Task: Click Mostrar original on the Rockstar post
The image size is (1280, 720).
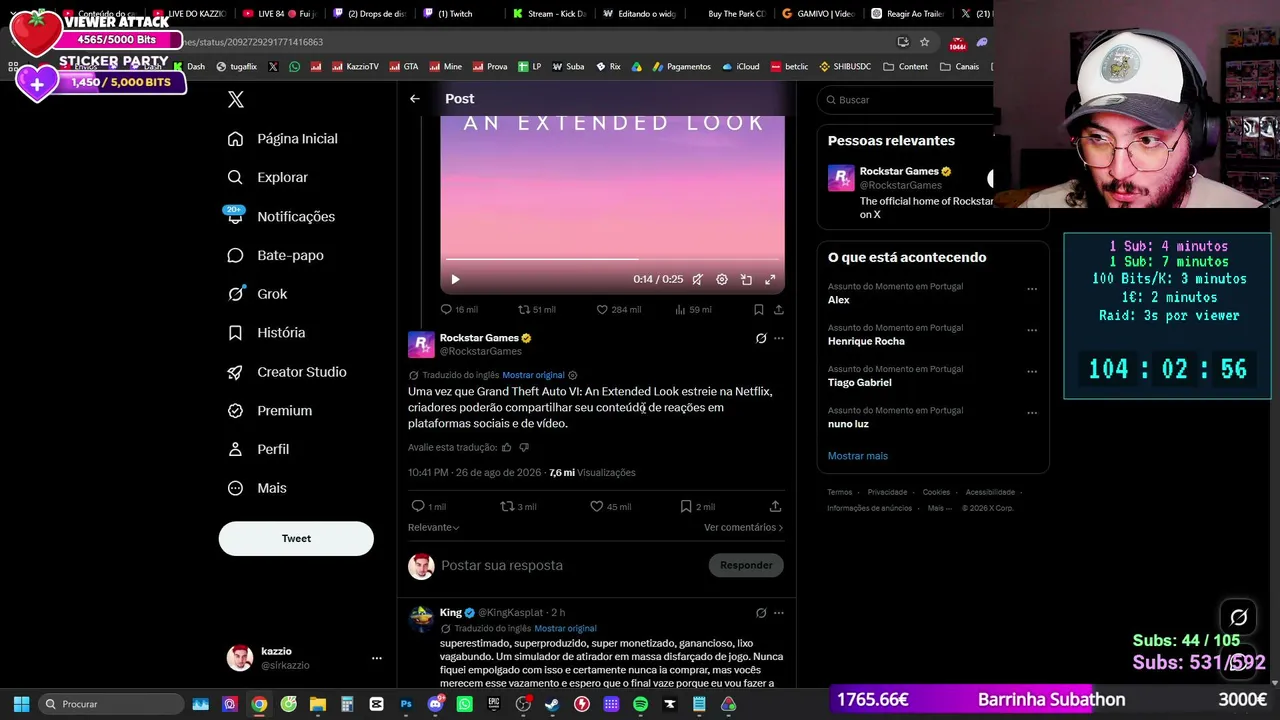Action: click(x=533, y=375)
